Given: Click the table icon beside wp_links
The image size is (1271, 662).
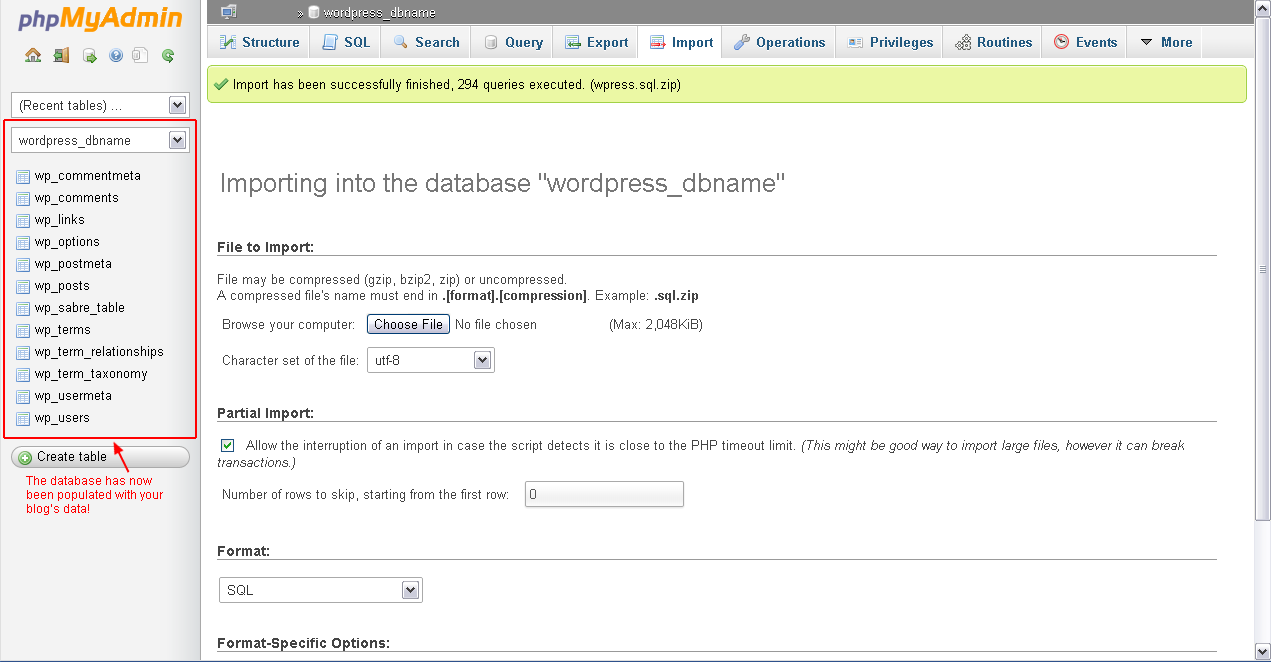Looking at the screenshot, I should coord(23,220).
